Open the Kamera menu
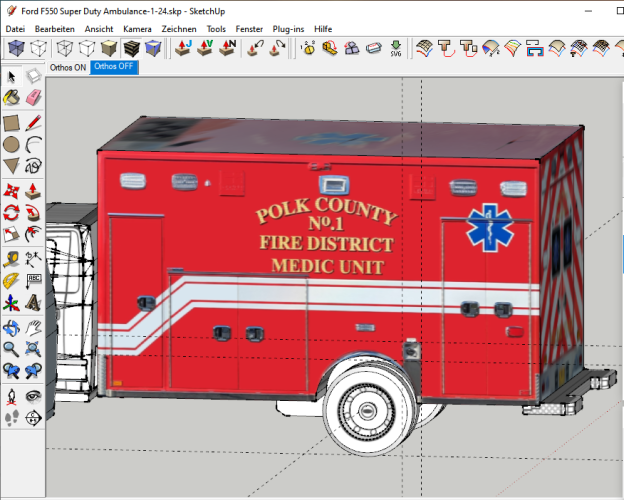Image resolution: width=624 pixels, height=500 pixels. pos(137,29)
